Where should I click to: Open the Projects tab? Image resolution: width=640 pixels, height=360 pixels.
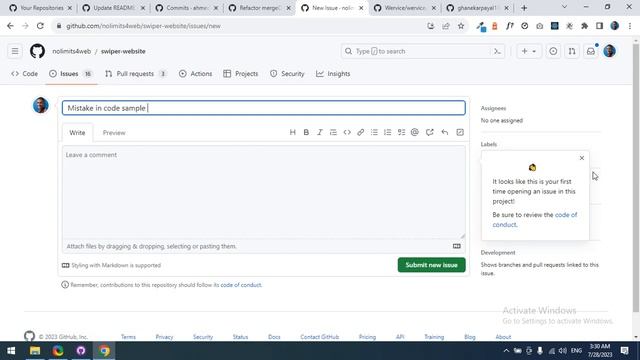click(241, 74)
